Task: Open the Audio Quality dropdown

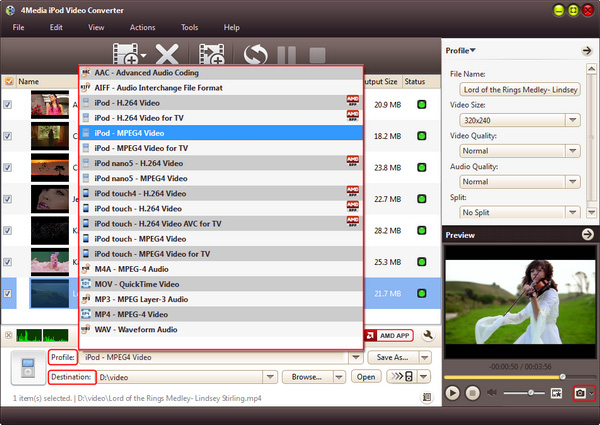Action: click(x=572, y=181)
